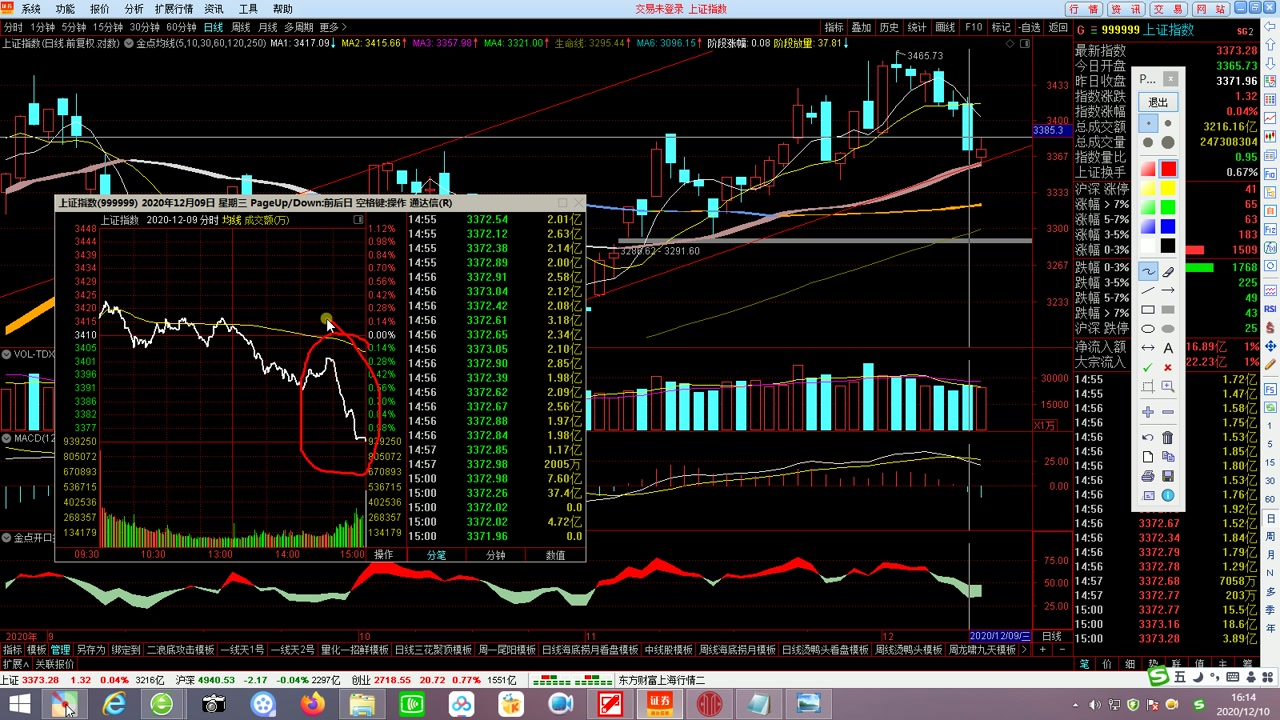
Task: Pick the arrow line drawing tool
Action: 1168,291
